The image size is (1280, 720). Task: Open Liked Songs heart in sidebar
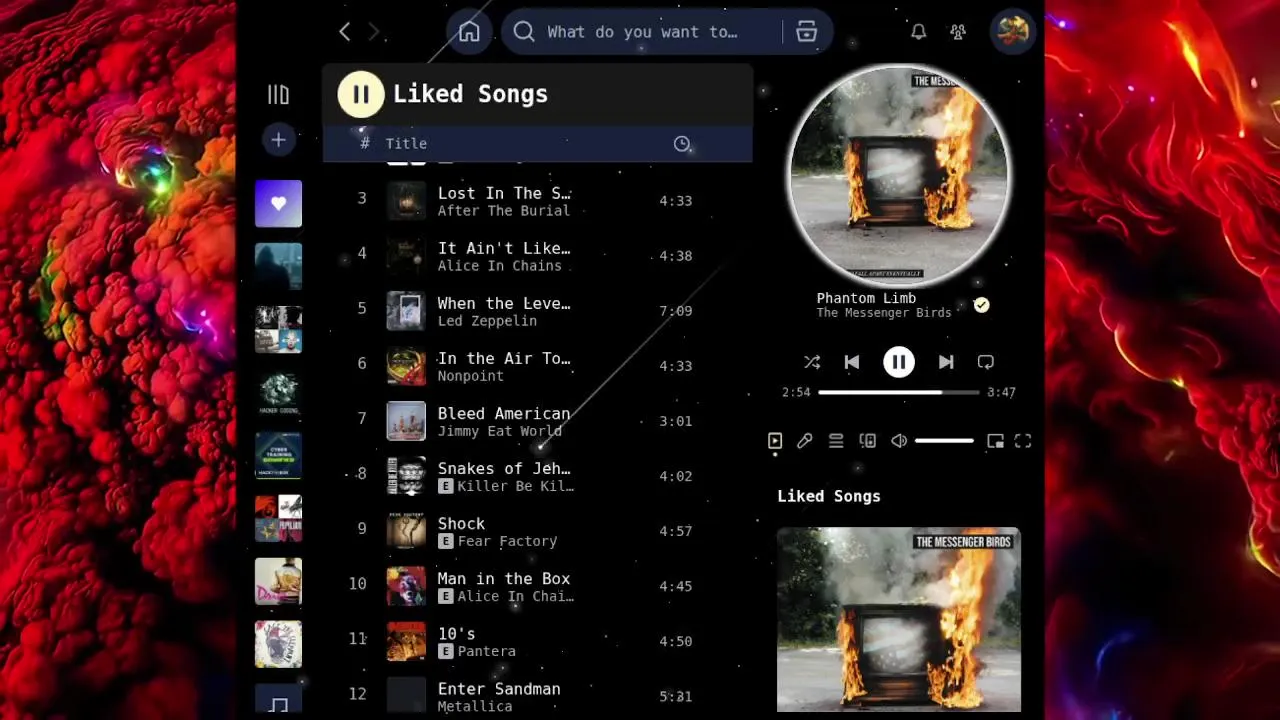pos(278,203)
